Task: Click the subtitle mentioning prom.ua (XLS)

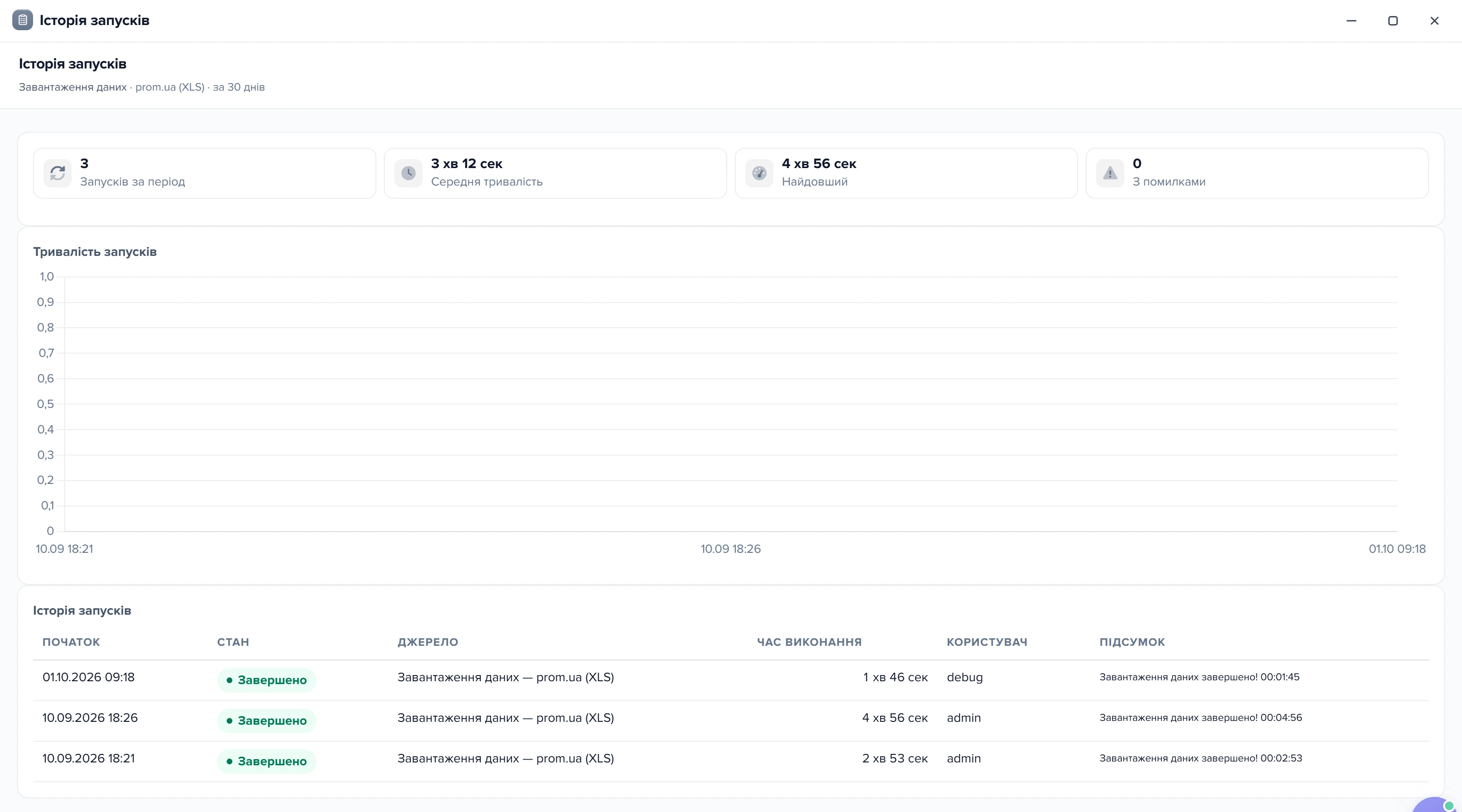Action: [x=142, y=87]
